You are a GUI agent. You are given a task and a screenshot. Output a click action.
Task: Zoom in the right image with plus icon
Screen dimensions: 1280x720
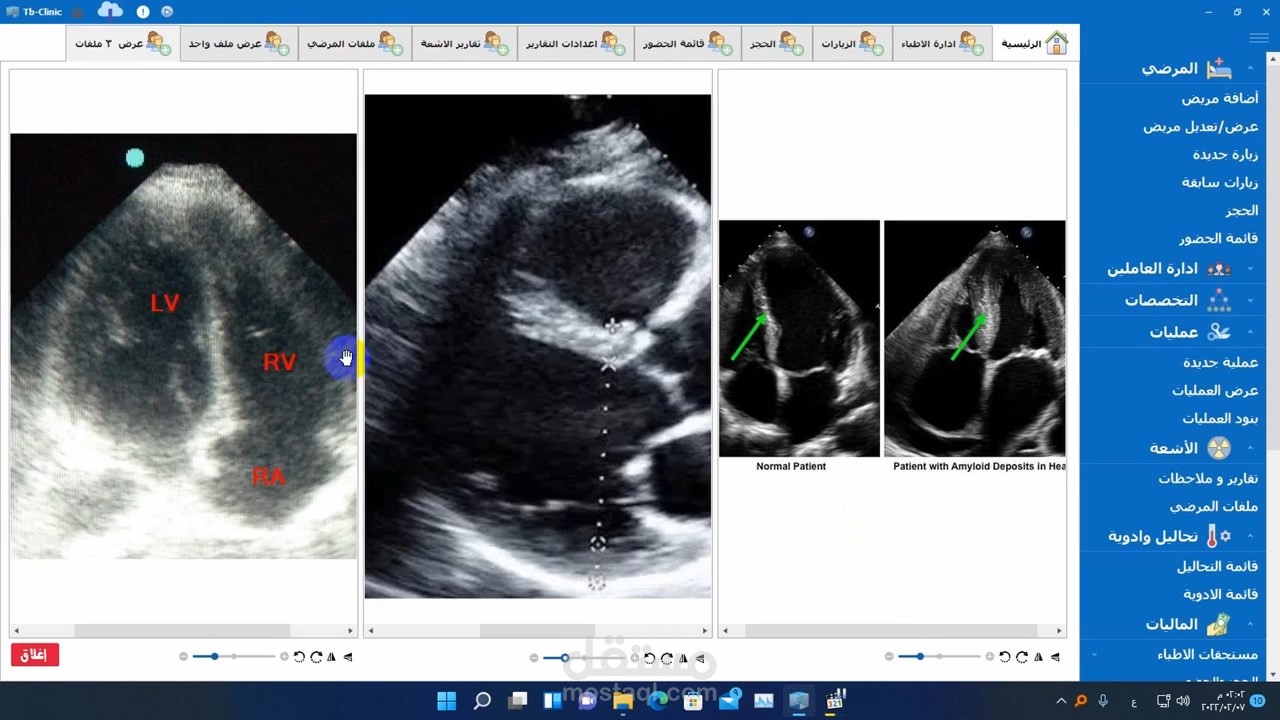click(990, 657)
